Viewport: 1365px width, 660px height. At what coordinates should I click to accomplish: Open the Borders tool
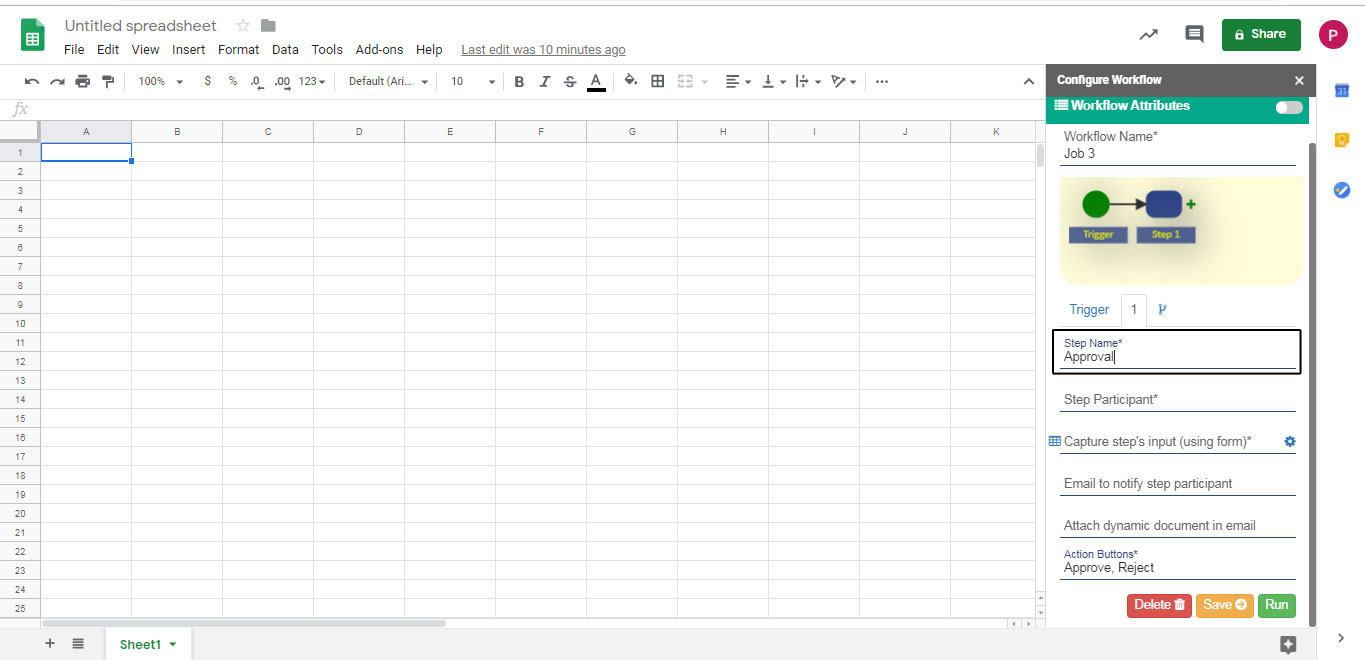[x=658, y=81]
